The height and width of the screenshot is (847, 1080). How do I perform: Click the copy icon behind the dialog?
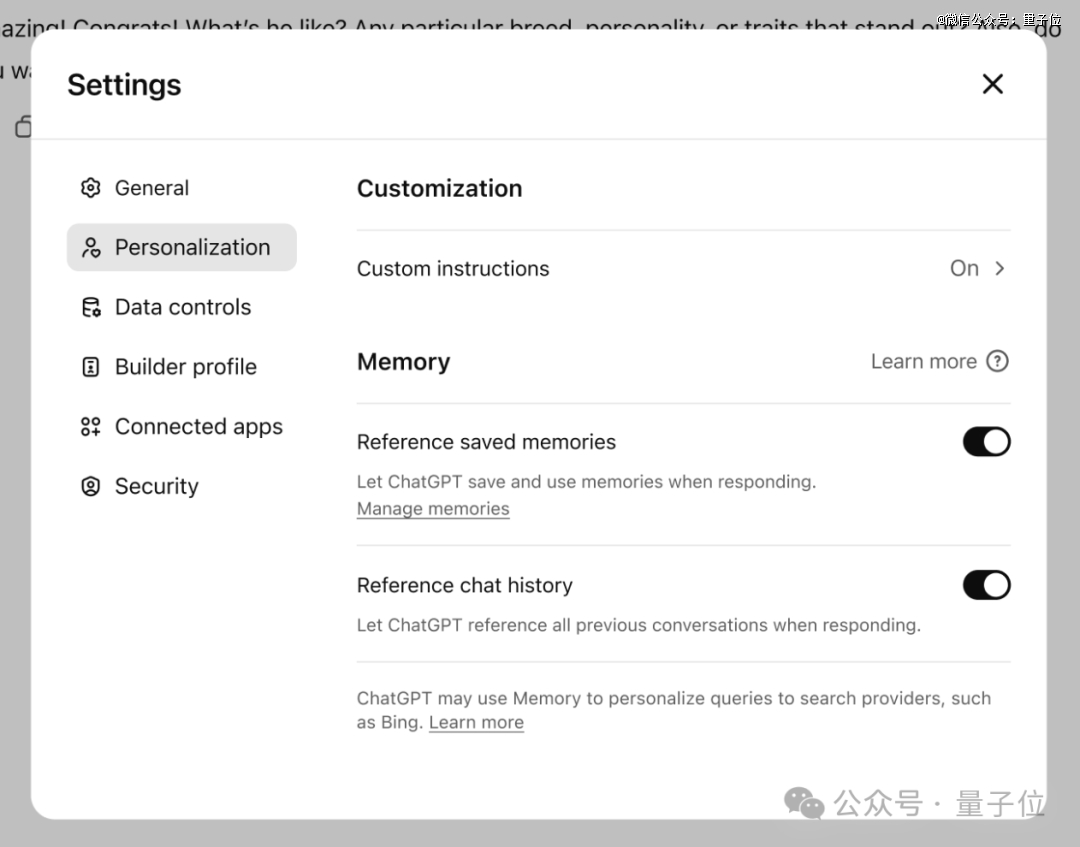pos(23,126)
